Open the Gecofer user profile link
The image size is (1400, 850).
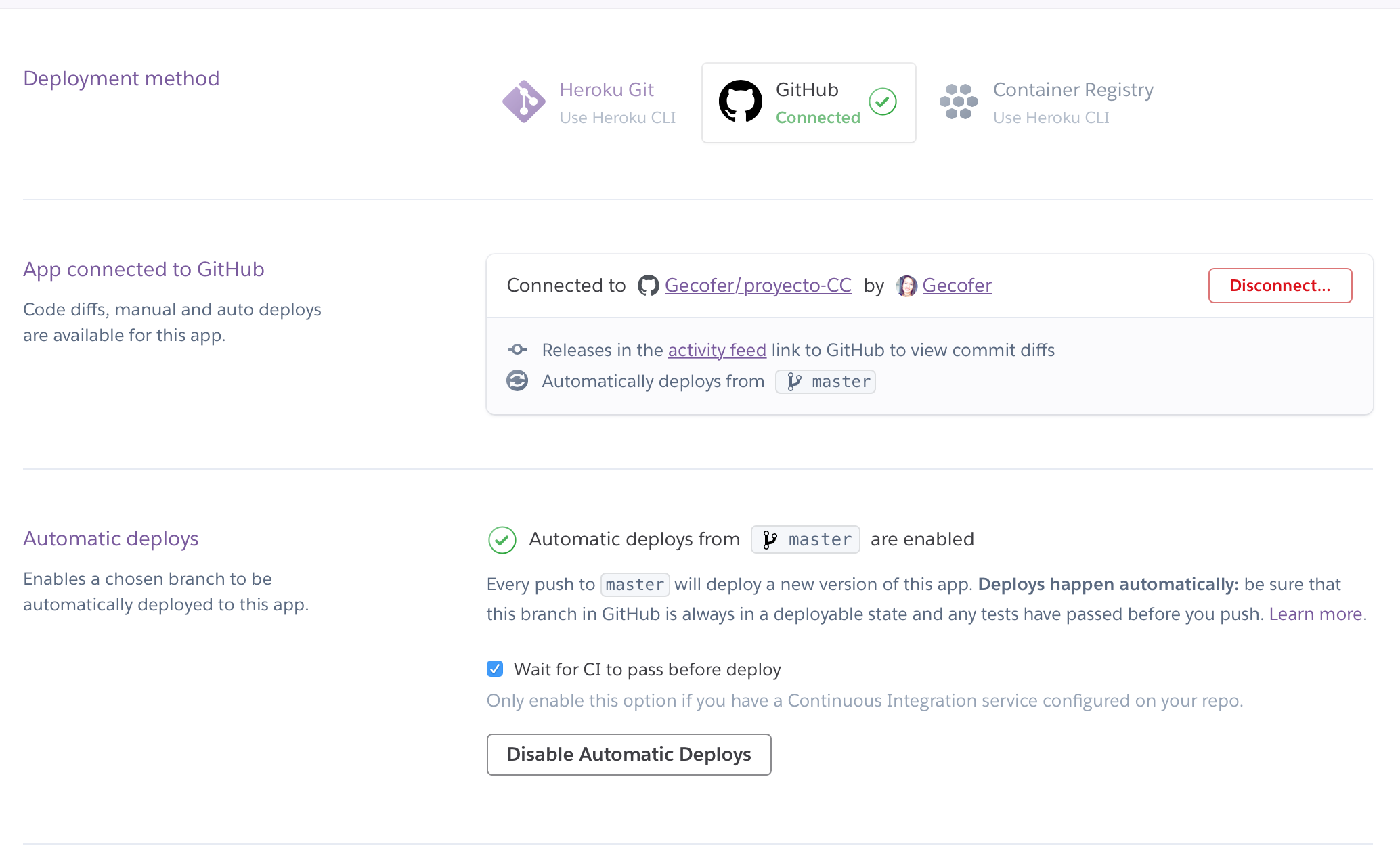pos(957,286)
